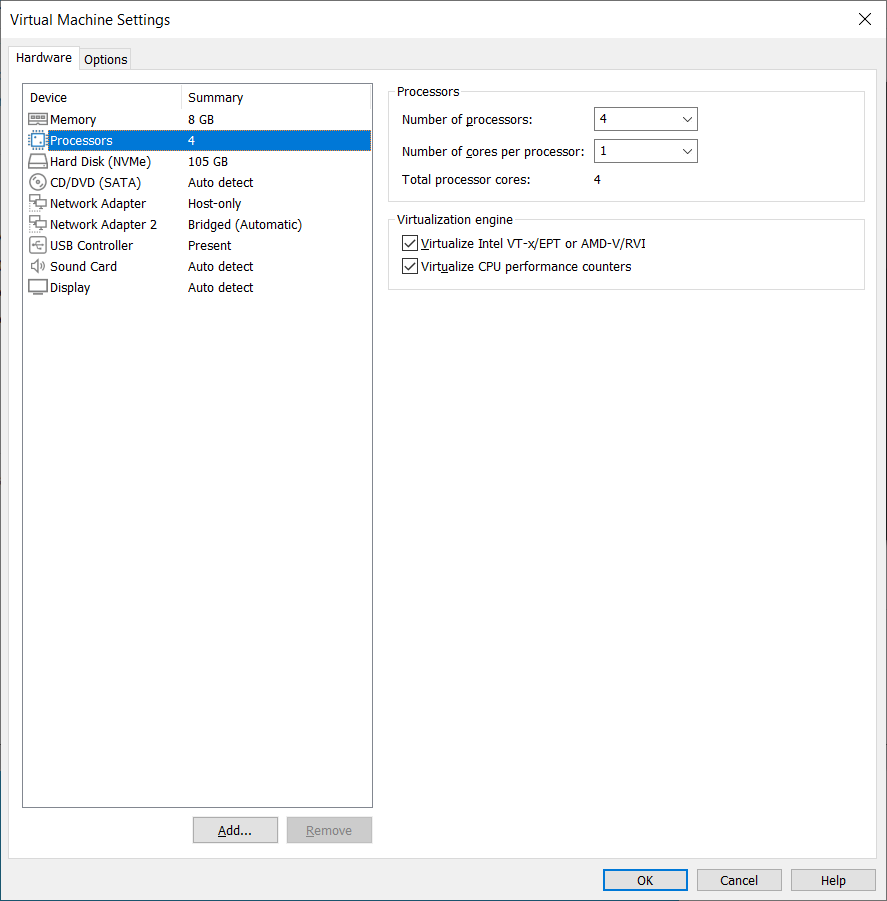Toggle Virtualize CPU performance counters checkbox
The width and height of the screenshot is (887, 901).
409,266
